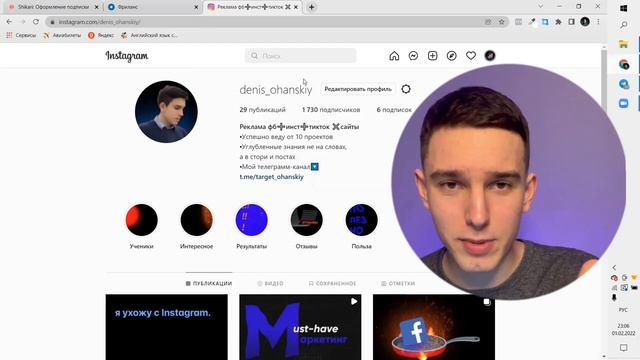Toggle Chrome side panel icon
The height and width of the screenshot is (360, 640).
click(571, 22)
